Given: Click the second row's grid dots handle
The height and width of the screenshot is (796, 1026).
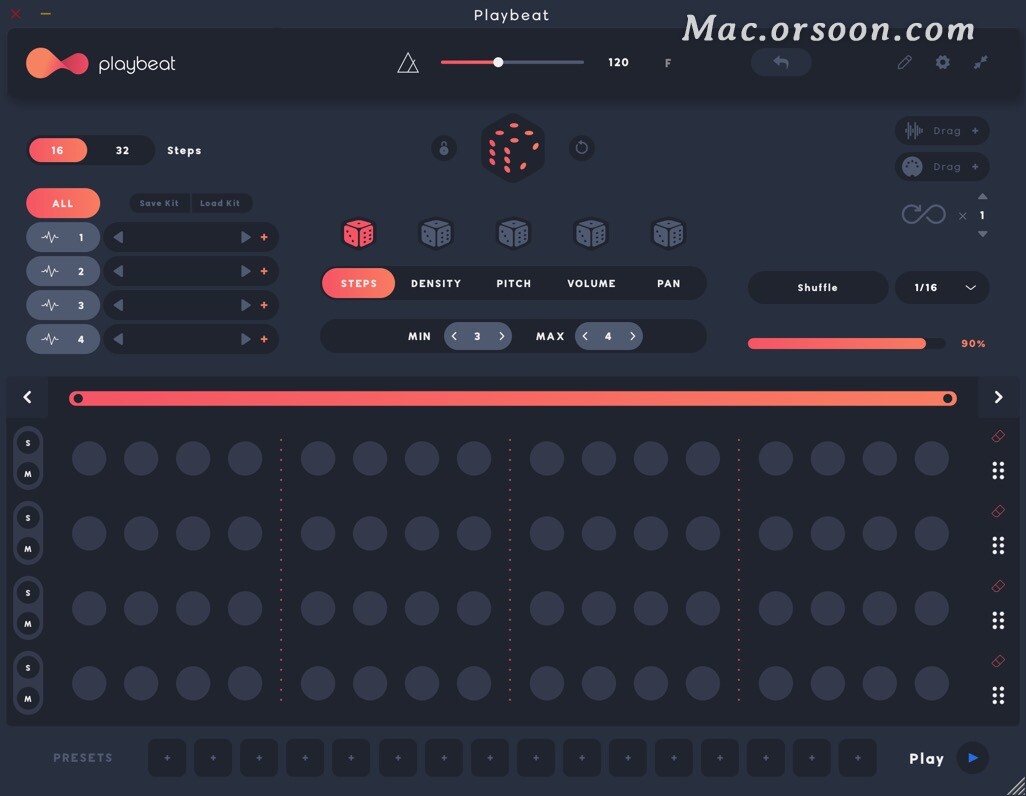Looking at the screenshot, I should point(998,545).
